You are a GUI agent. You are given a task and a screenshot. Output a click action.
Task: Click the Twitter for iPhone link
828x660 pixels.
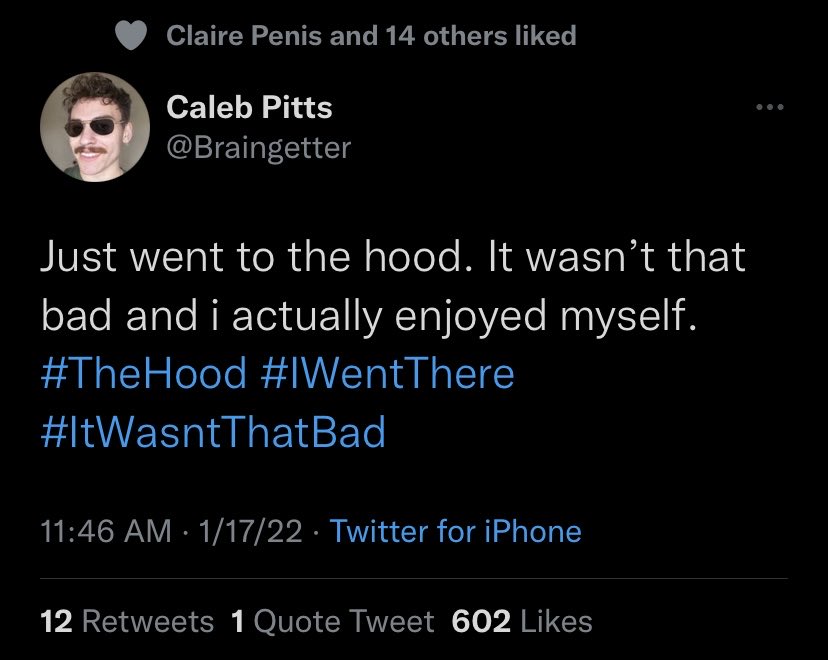pos(456,531)
